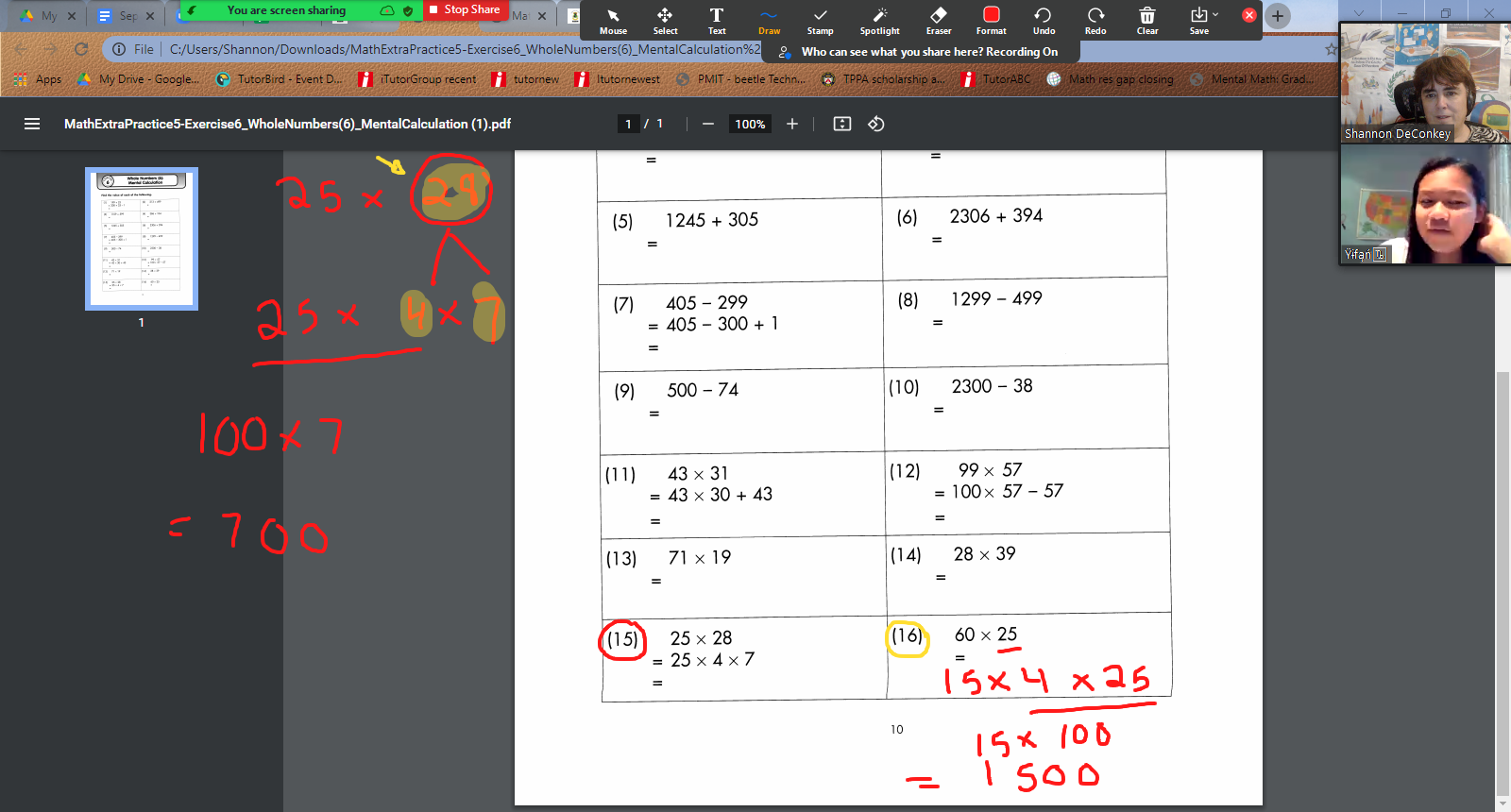Pick the Draw annotation tool
The height and width of the screenshot is (812, 1511).
click(769, 20)
